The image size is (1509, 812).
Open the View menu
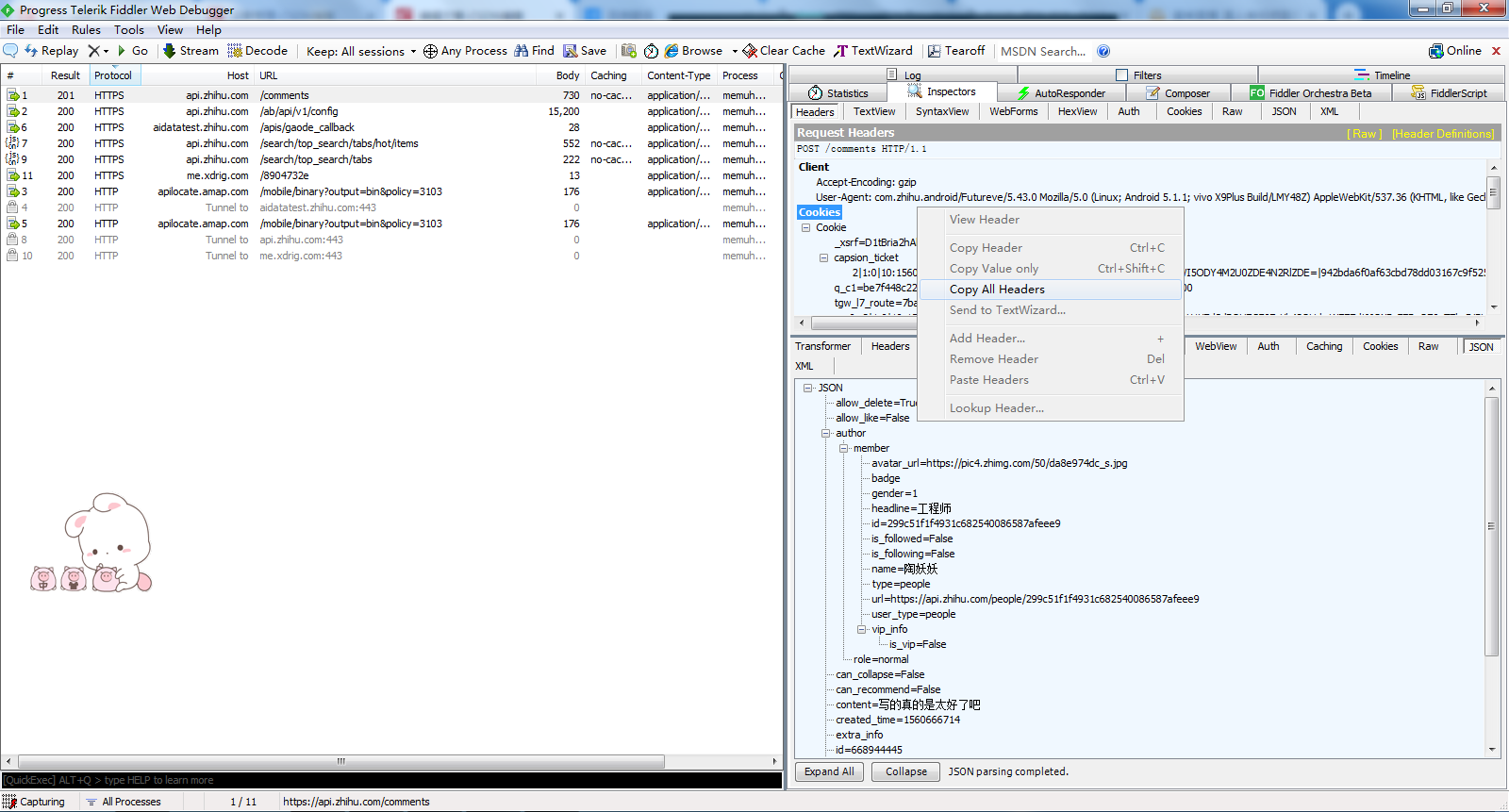(x=170, y=30)
